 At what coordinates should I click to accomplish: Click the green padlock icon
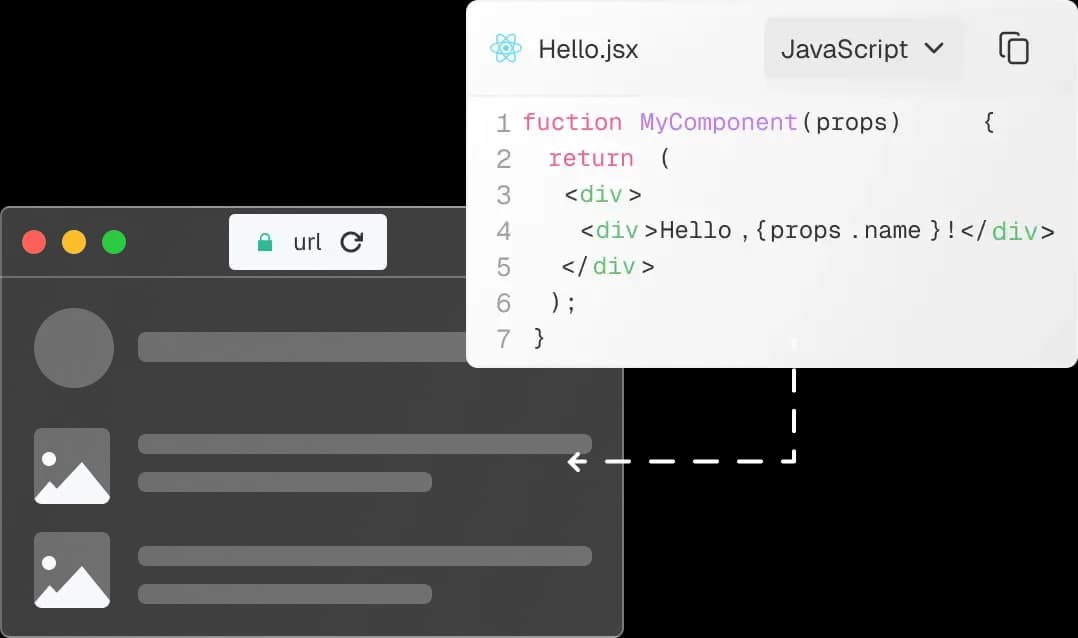tap(265, 242)
